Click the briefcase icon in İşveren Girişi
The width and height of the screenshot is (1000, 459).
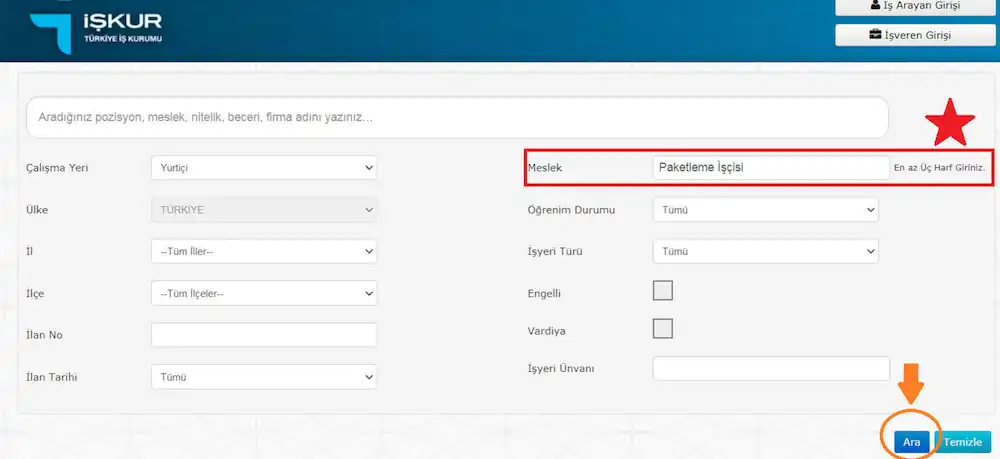(875, 35)
